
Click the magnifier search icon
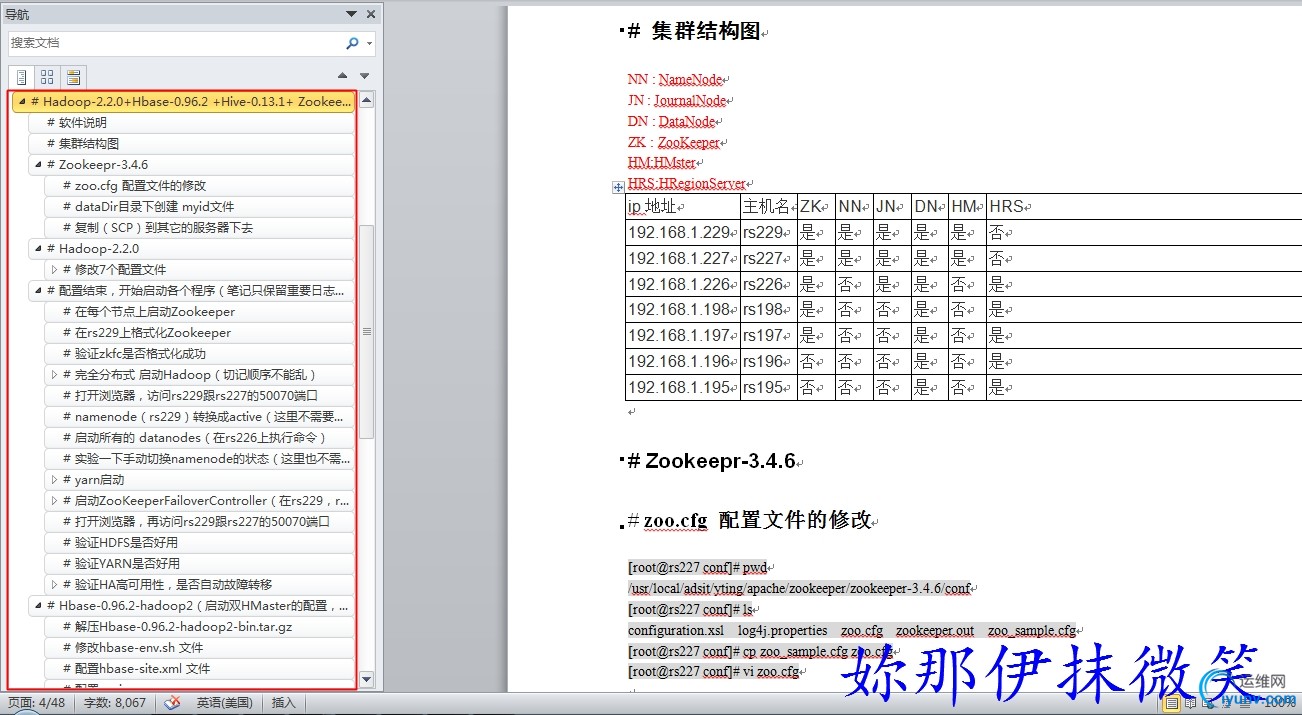(352, 43)
